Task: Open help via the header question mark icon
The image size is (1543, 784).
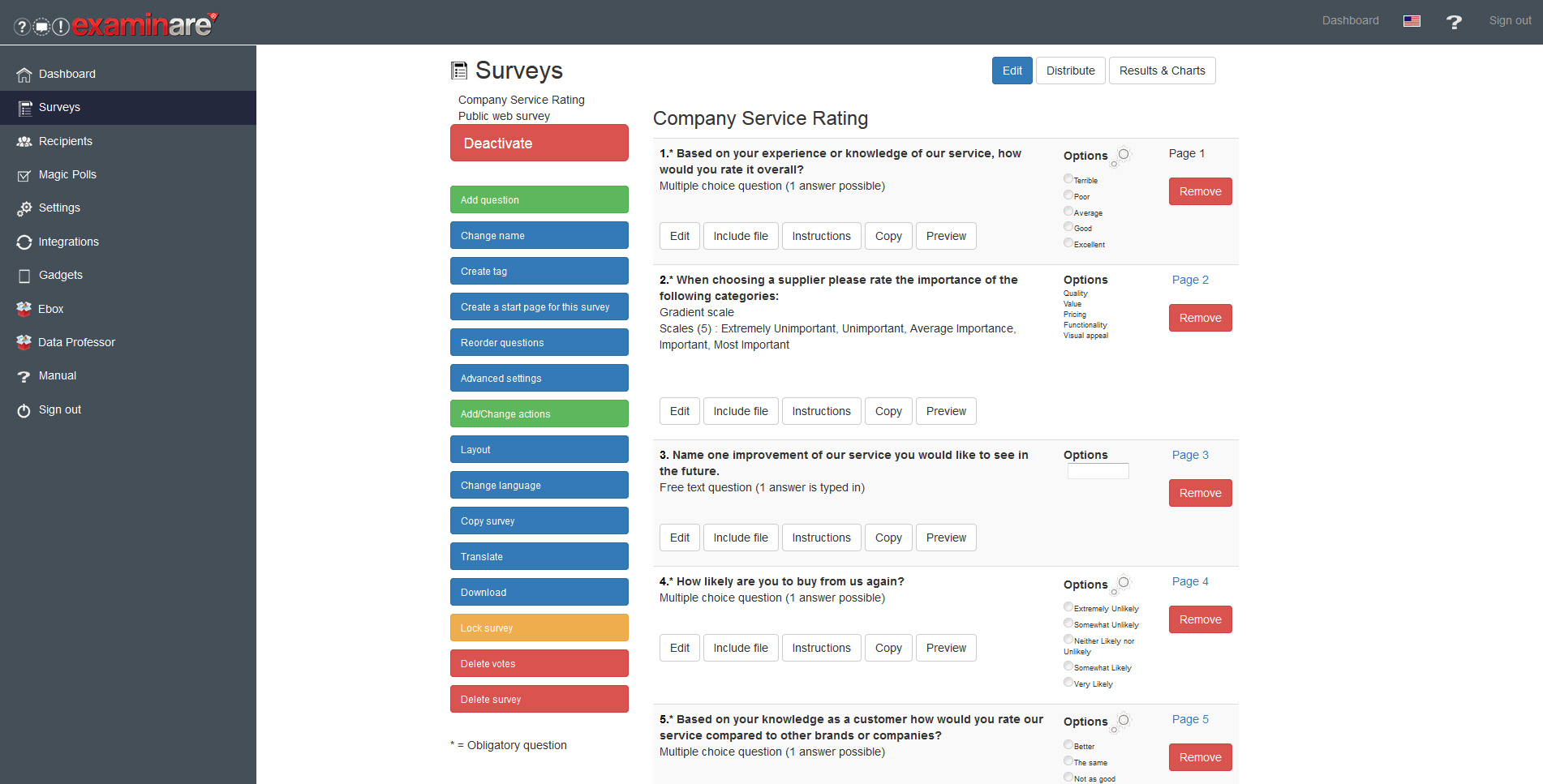Action: [x=1454, y=22]
